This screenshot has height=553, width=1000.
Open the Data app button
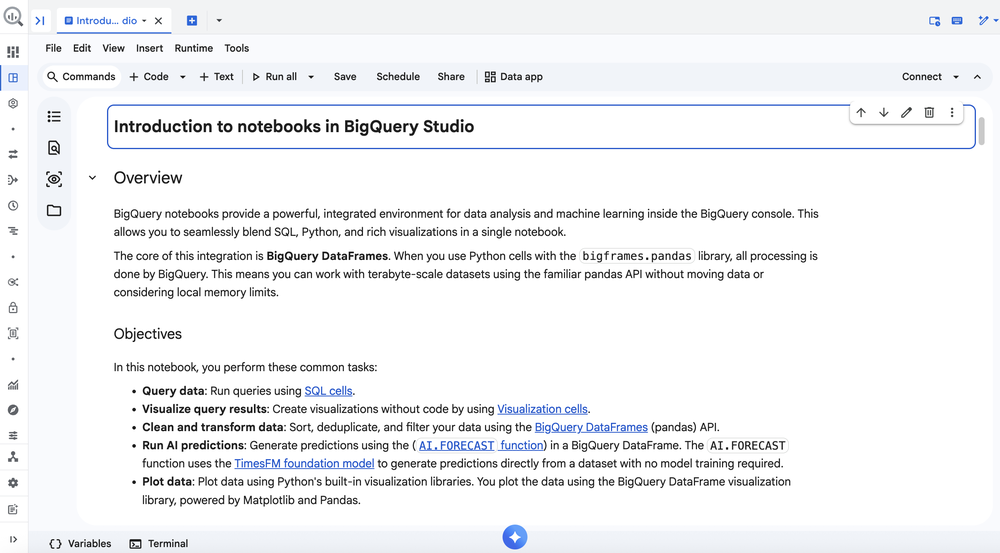pyautogui.click(x=514, y=77)
